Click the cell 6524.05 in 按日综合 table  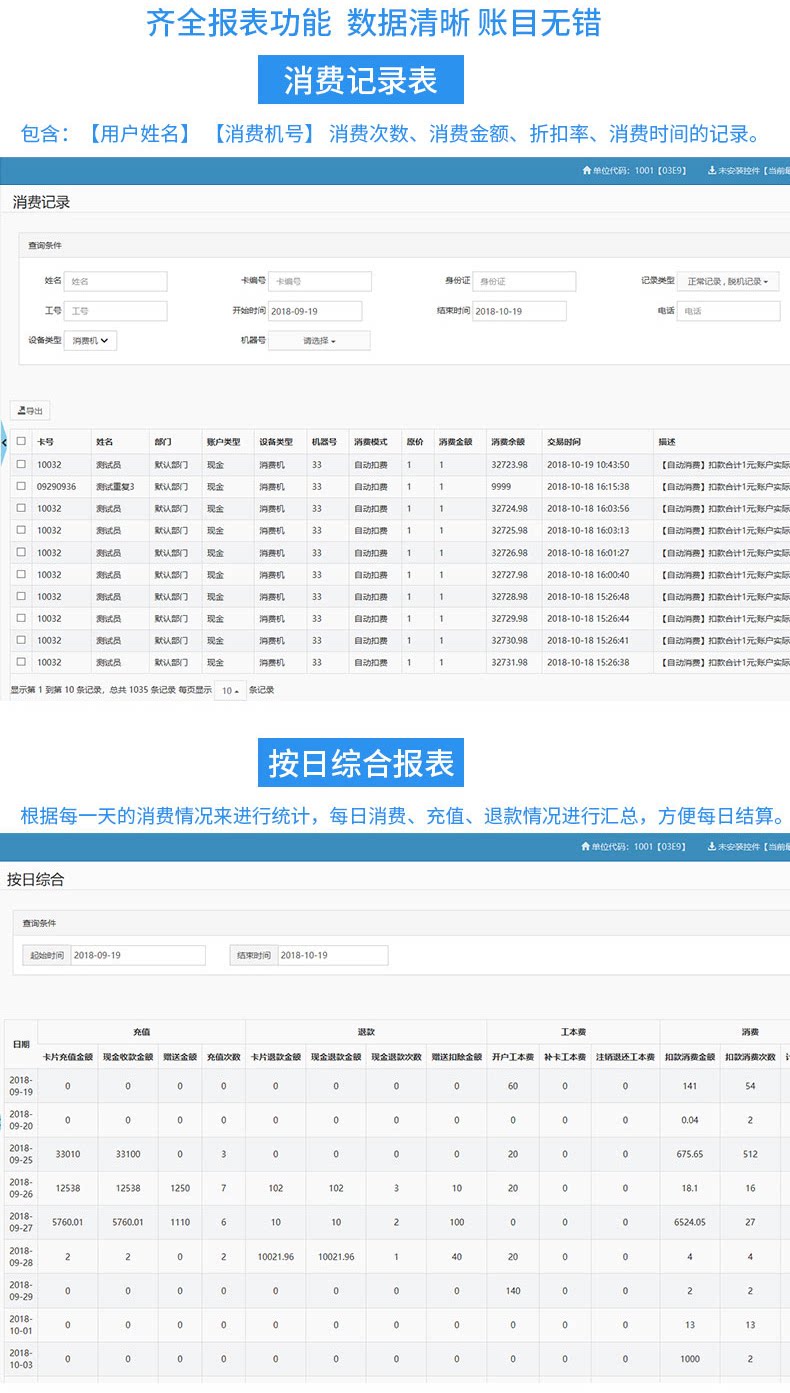click(690, 1222)
